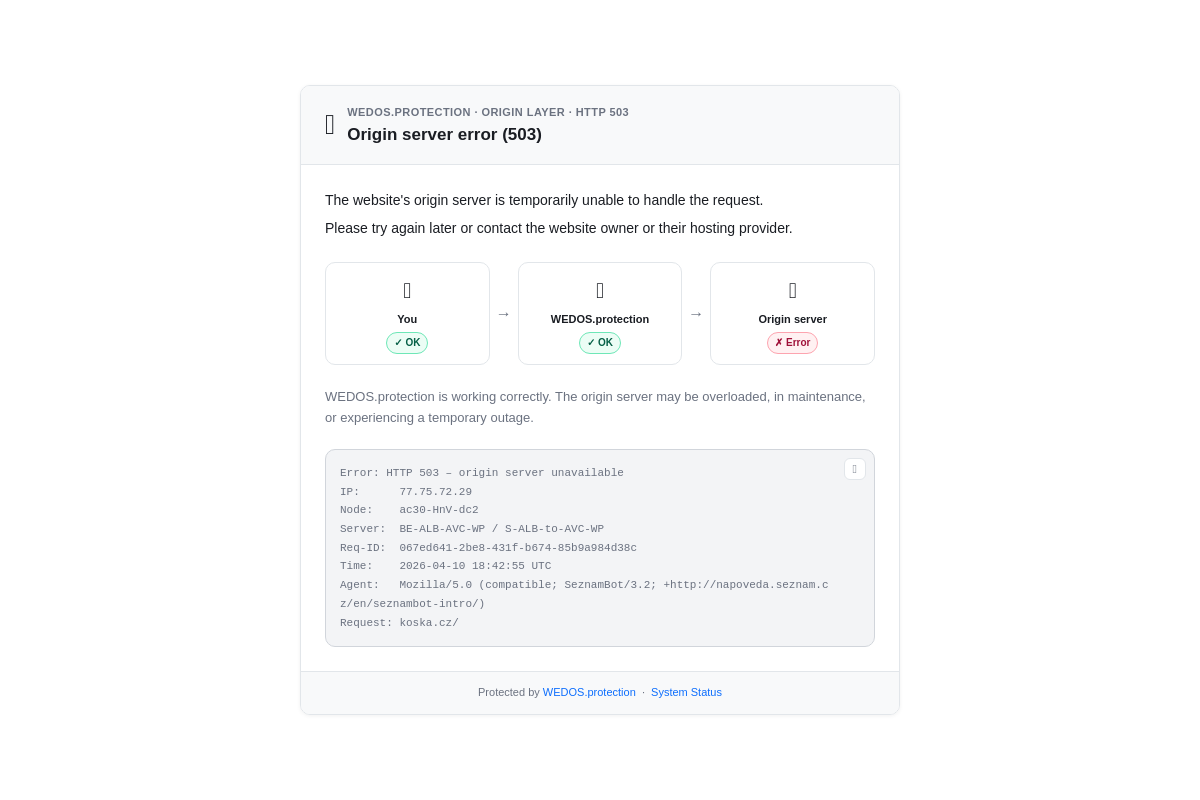Click the OK badge under WEDOS.protection
1200x800 pixels.
pos(600,343)
